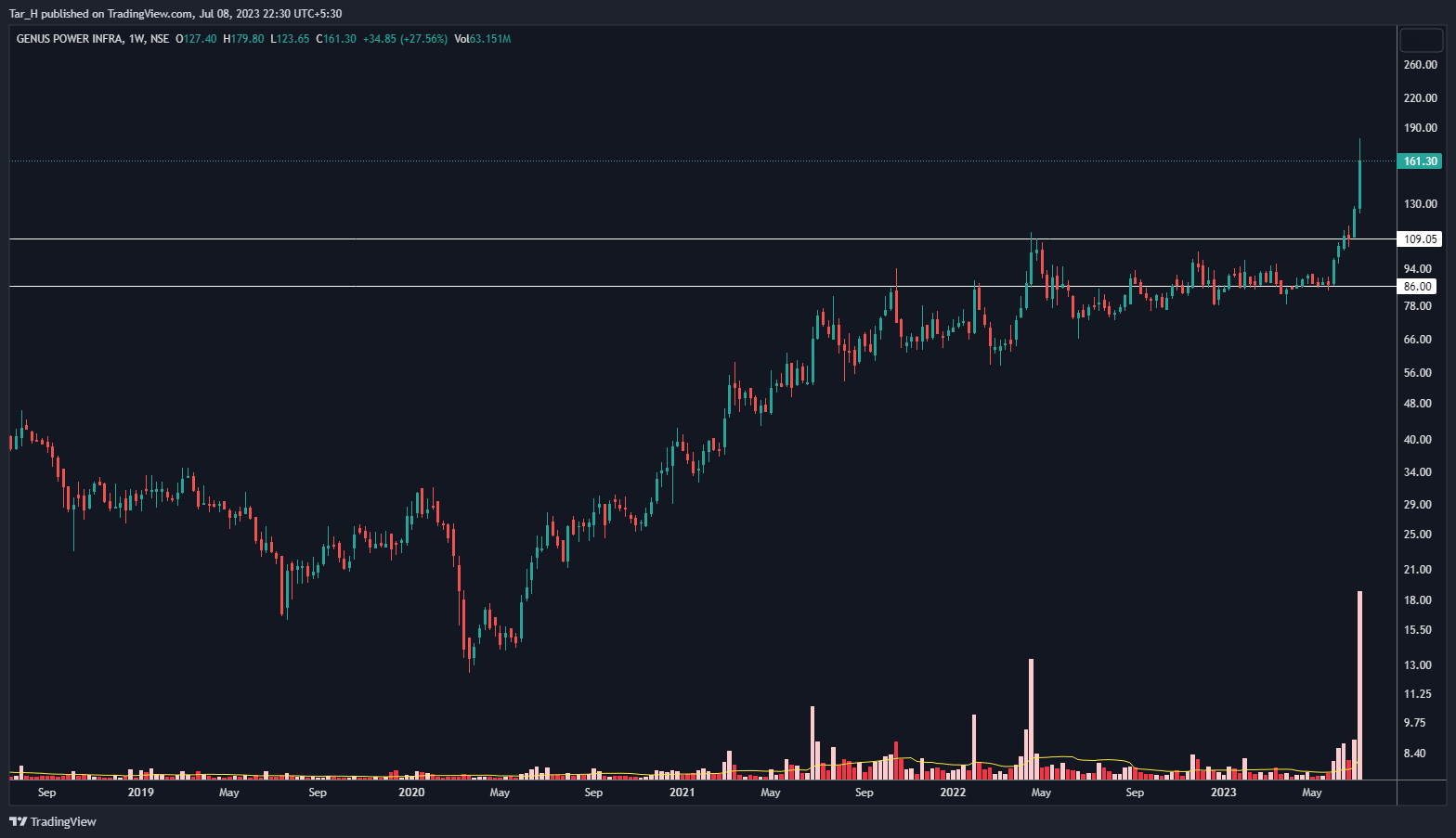Select the open value O127.40

pyautogui.click(x=196, y=39)
